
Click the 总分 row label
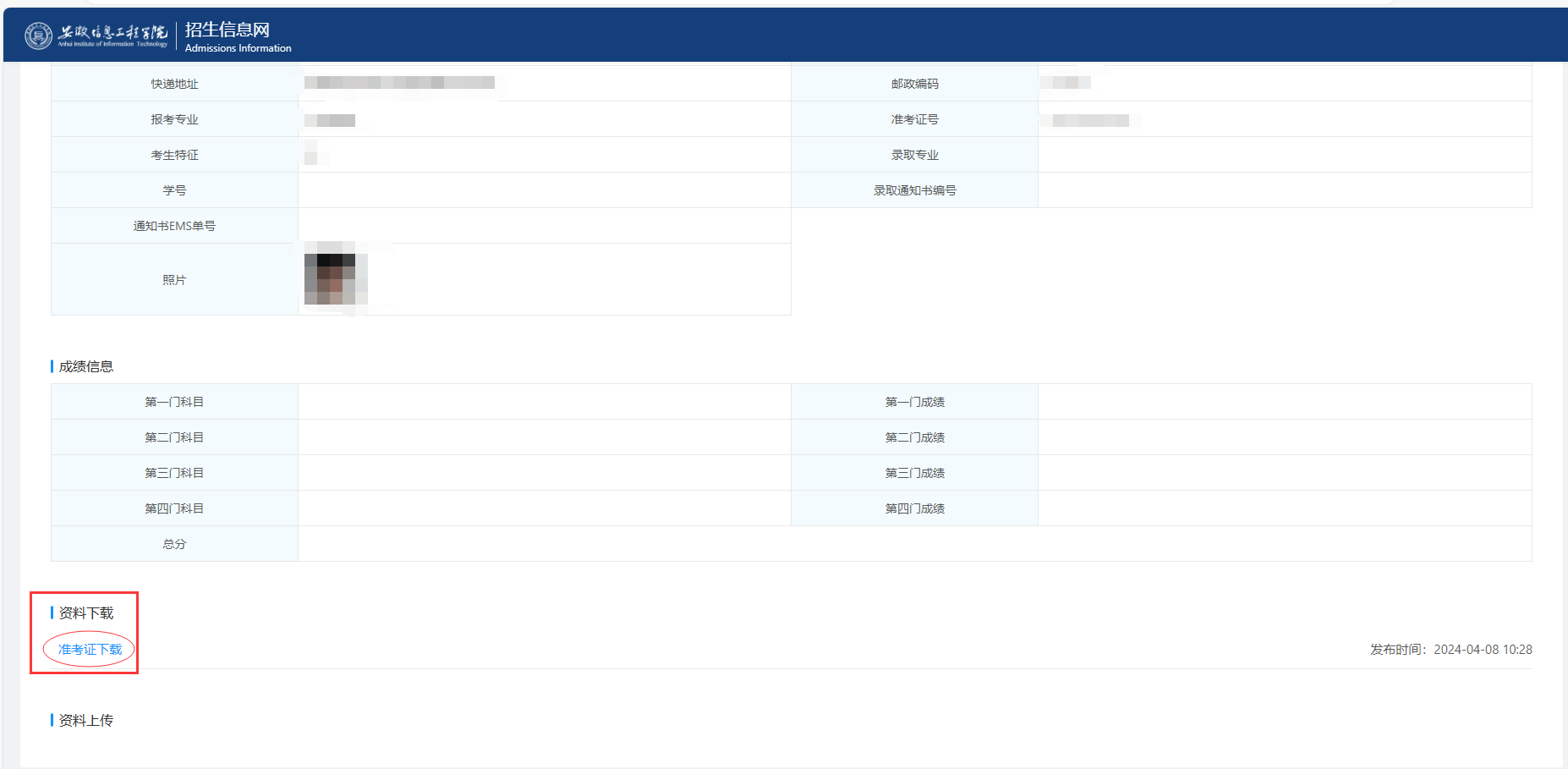(x=174, y=544)
